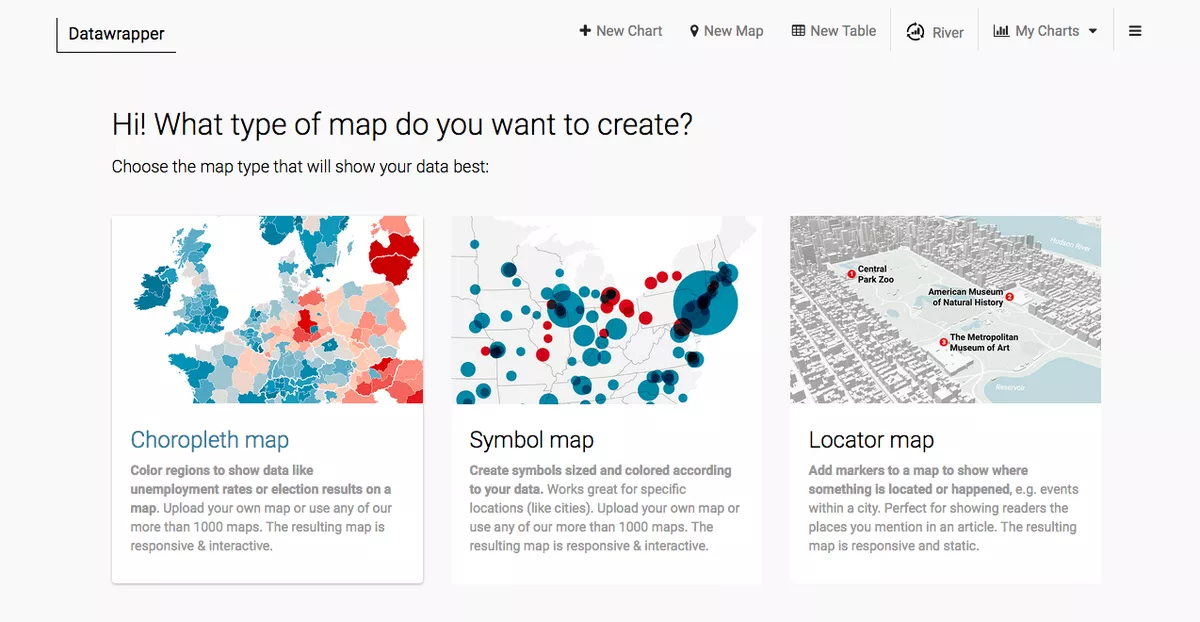Click the Locator map description text
This screenshot has width=1200, height=622.
(944, 508)
